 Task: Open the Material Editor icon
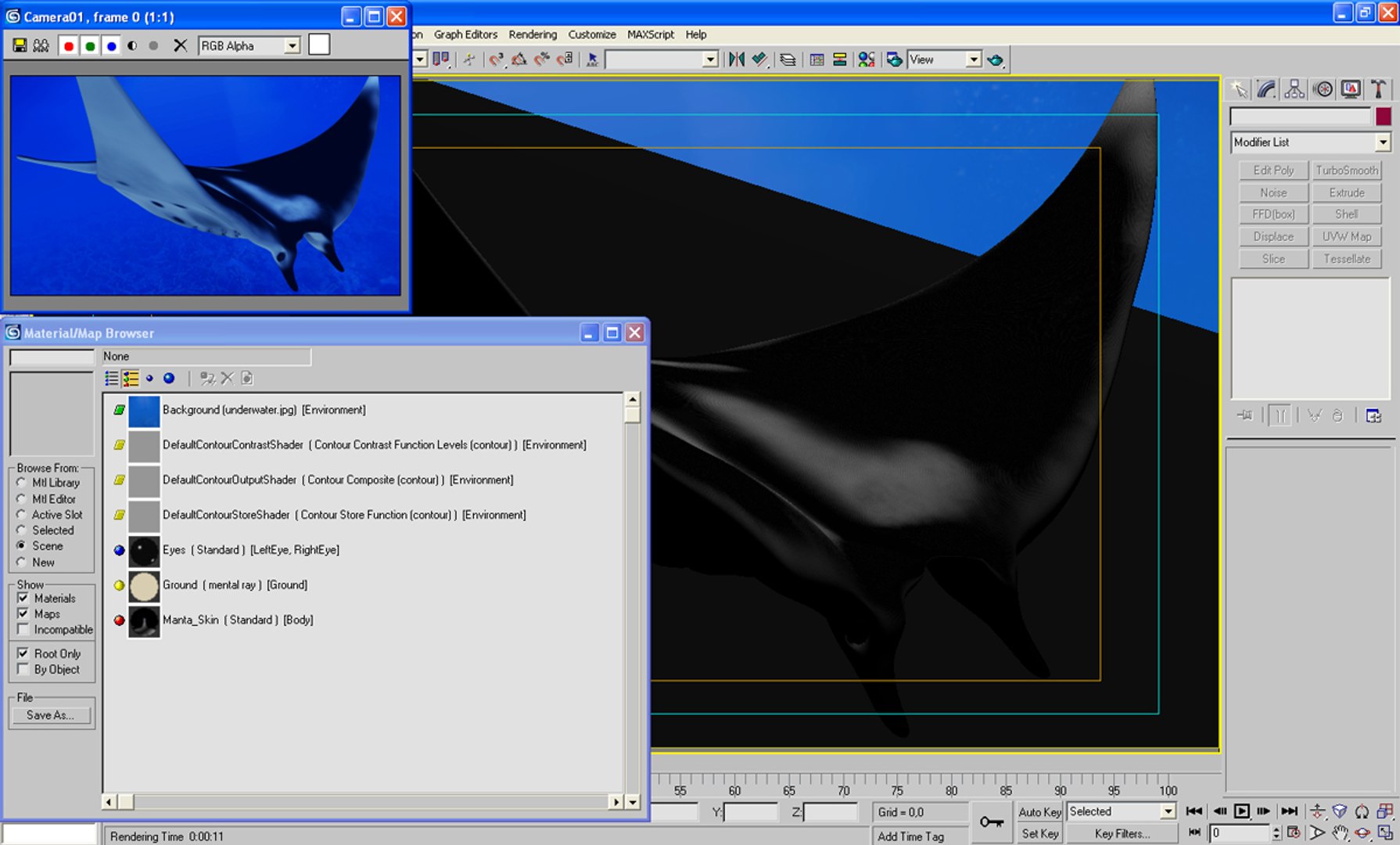[867, 59]
